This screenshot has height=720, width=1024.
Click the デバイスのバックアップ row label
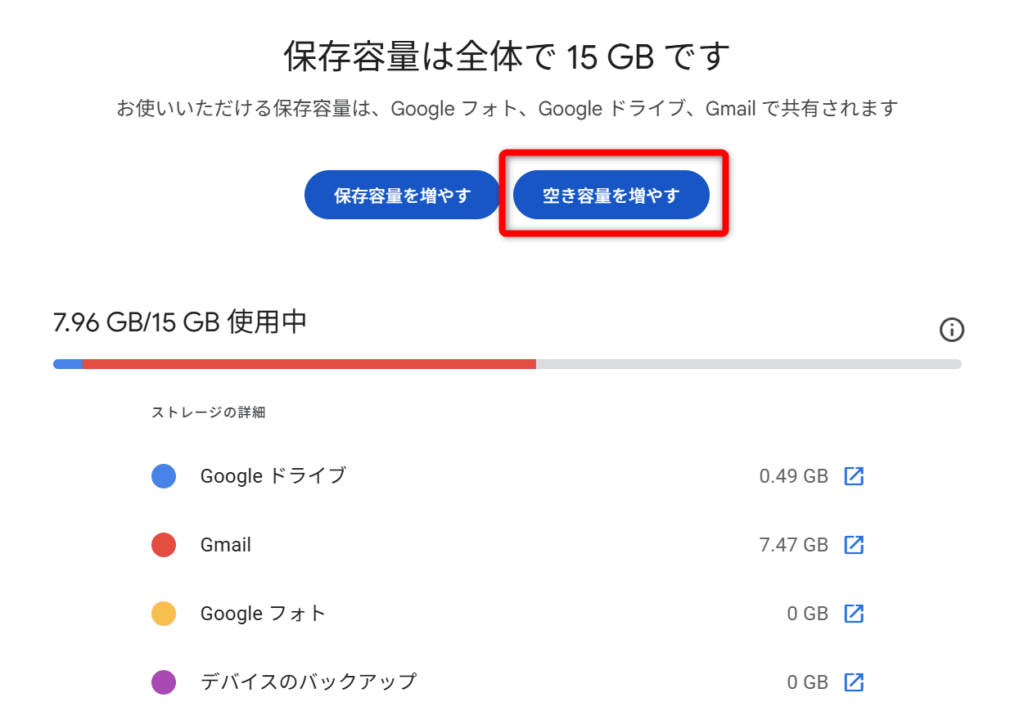(x=308, y=682)
